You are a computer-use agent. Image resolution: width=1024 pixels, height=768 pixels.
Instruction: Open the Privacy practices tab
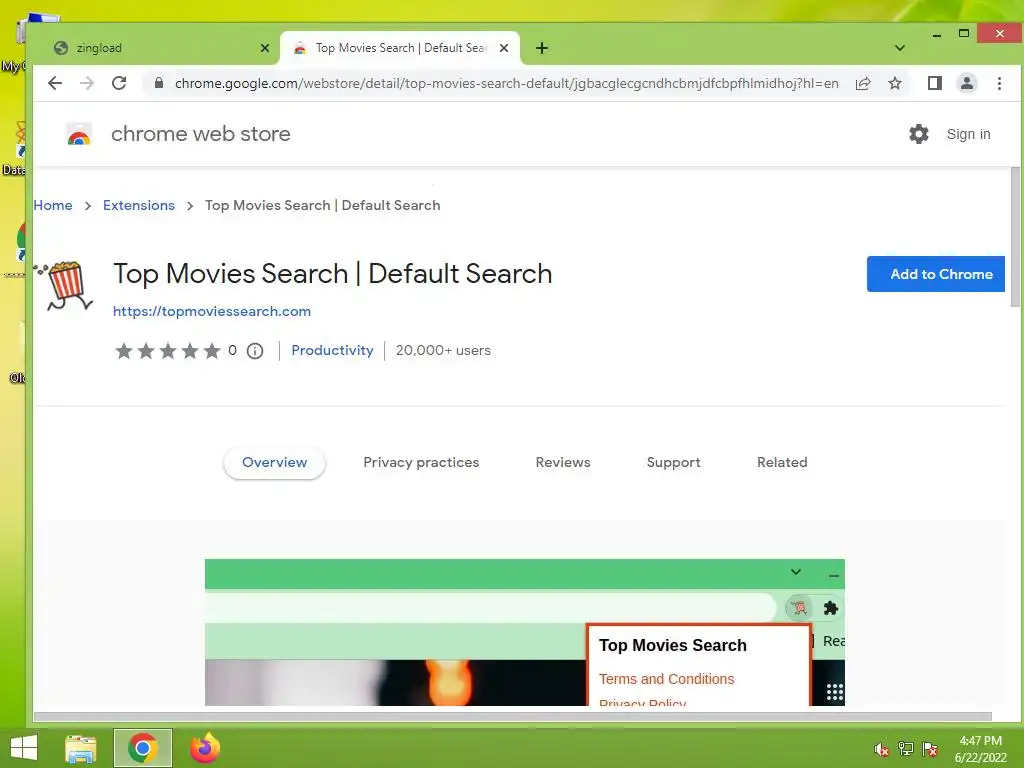tap(421, 462)
